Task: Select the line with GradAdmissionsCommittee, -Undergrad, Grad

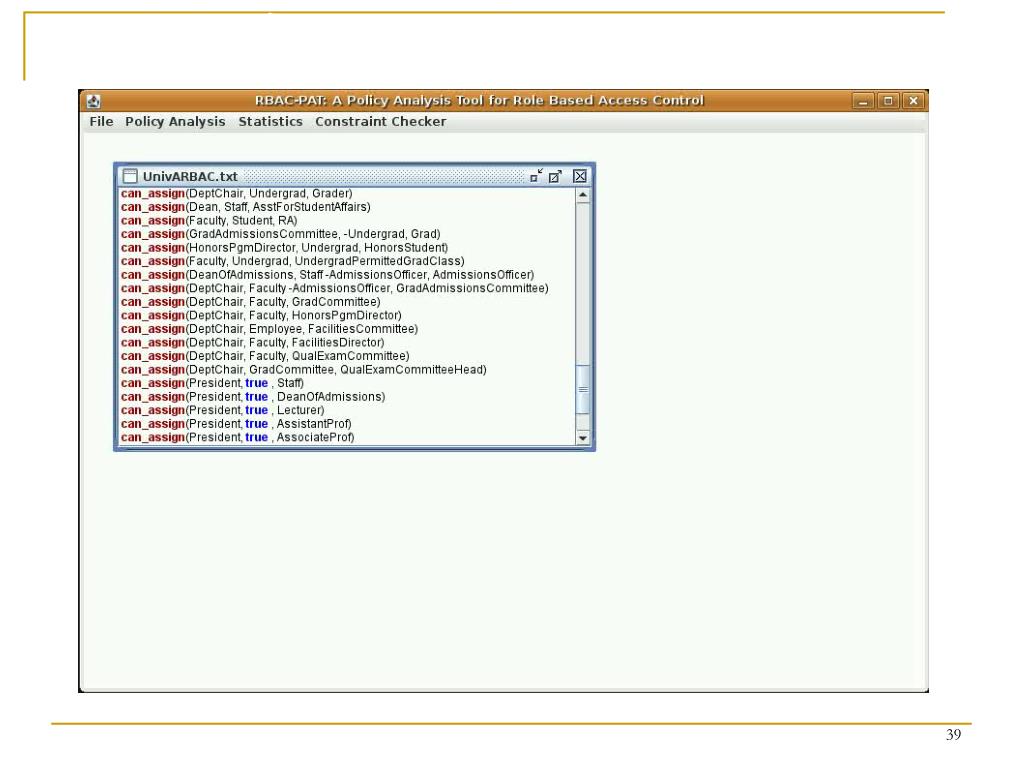Action: (x=281, y=234)
